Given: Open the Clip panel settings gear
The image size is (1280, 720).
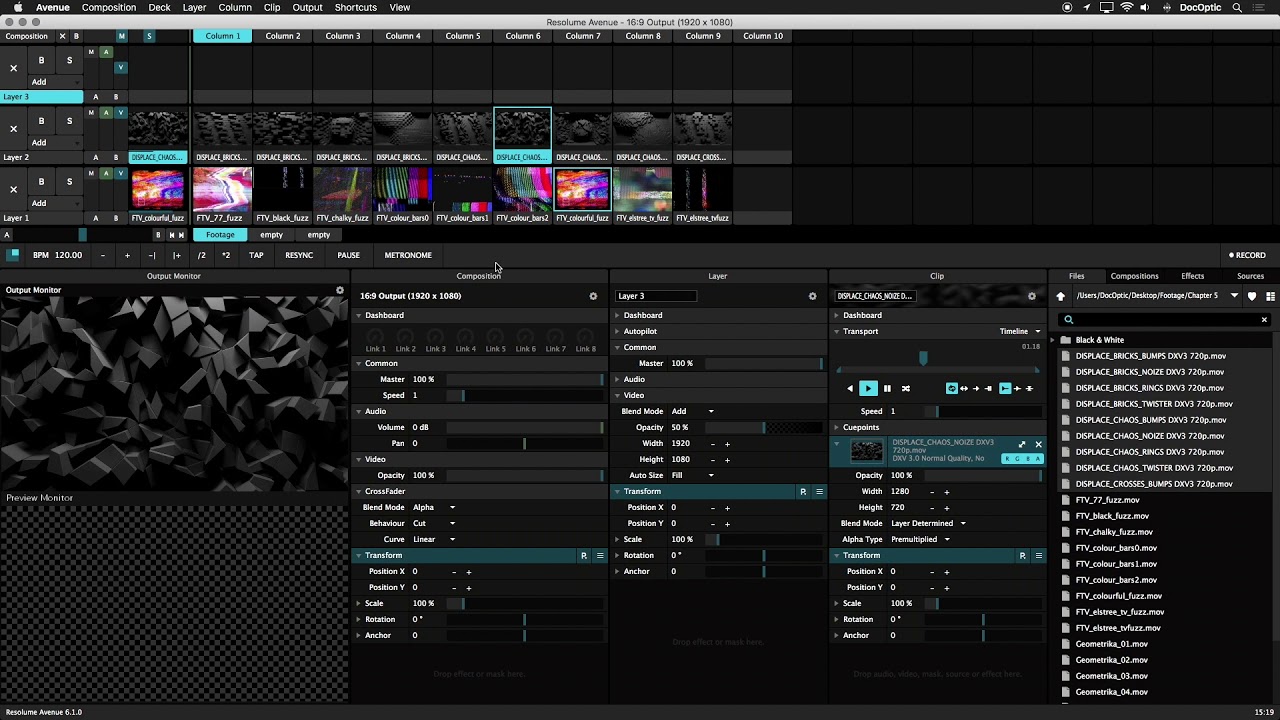Looking at the screenshot, I should click(1032, 296).
